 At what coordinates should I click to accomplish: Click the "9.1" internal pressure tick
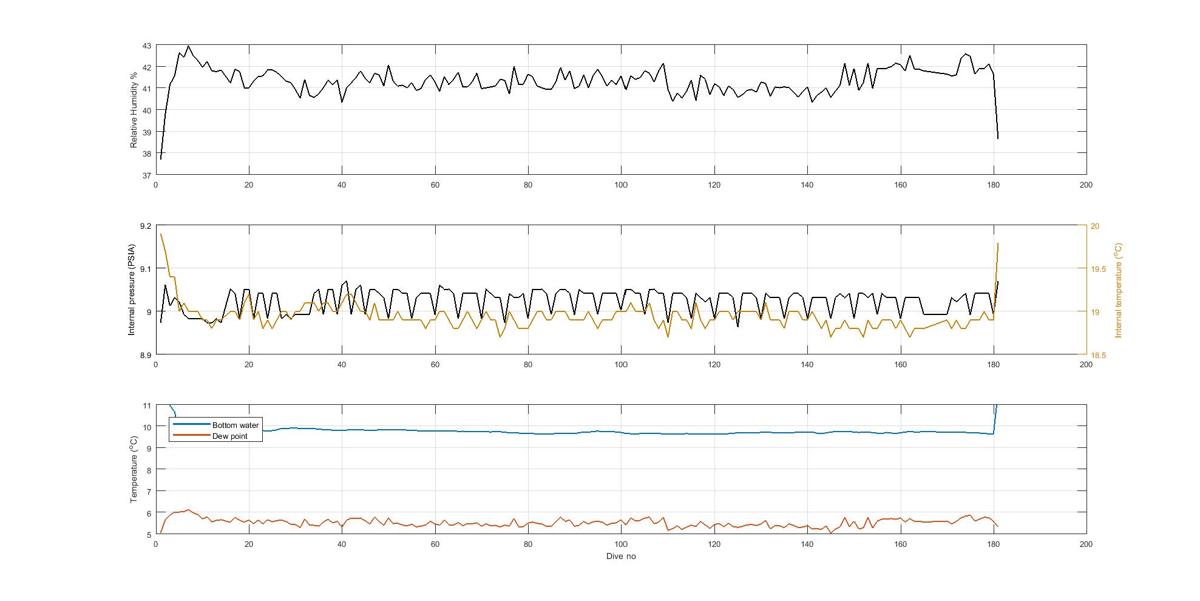pos(145,269)
